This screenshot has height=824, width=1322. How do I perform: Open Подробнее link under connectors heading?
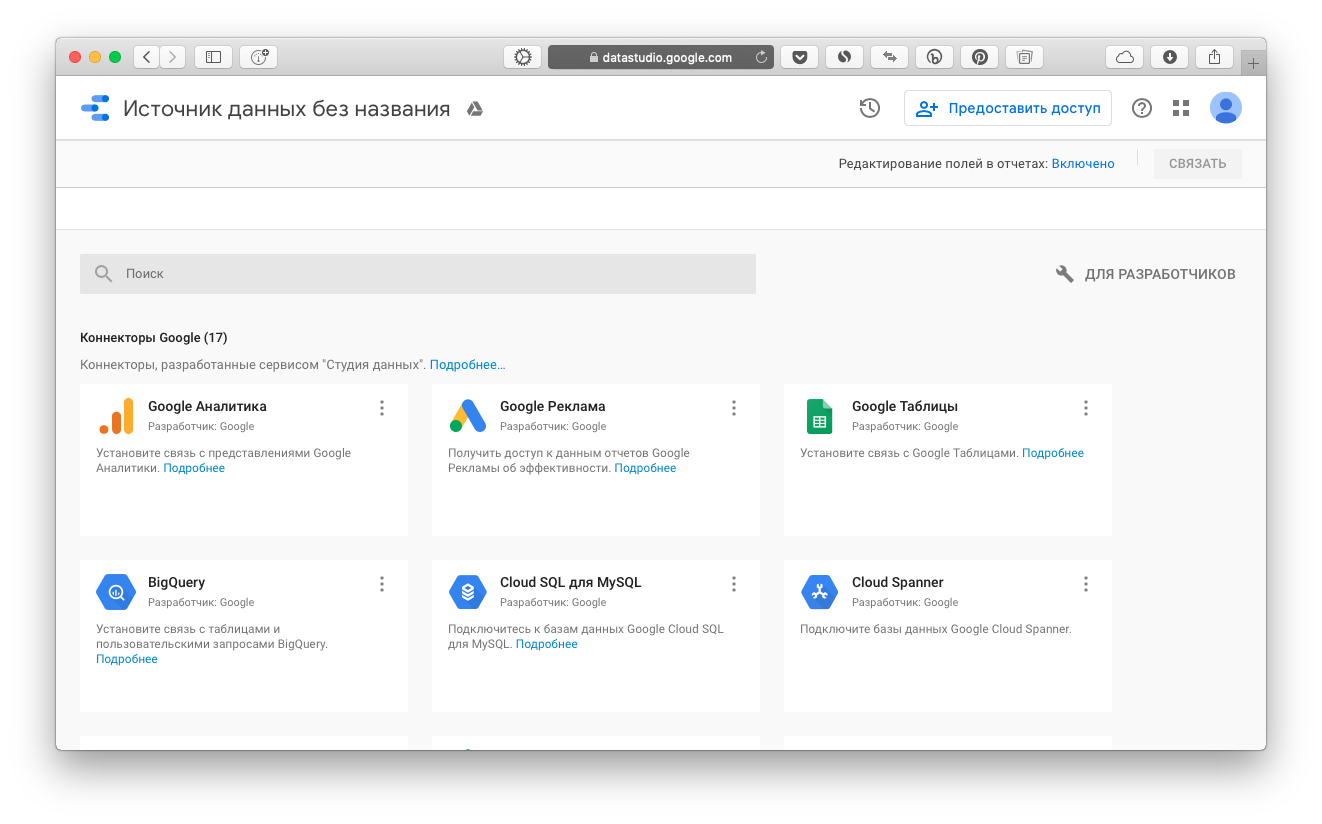468,365
